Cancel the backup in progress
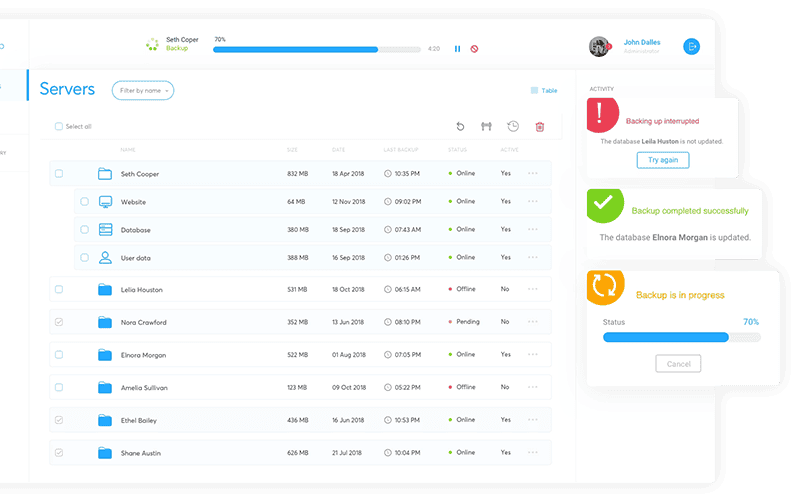 coord(678,364)
